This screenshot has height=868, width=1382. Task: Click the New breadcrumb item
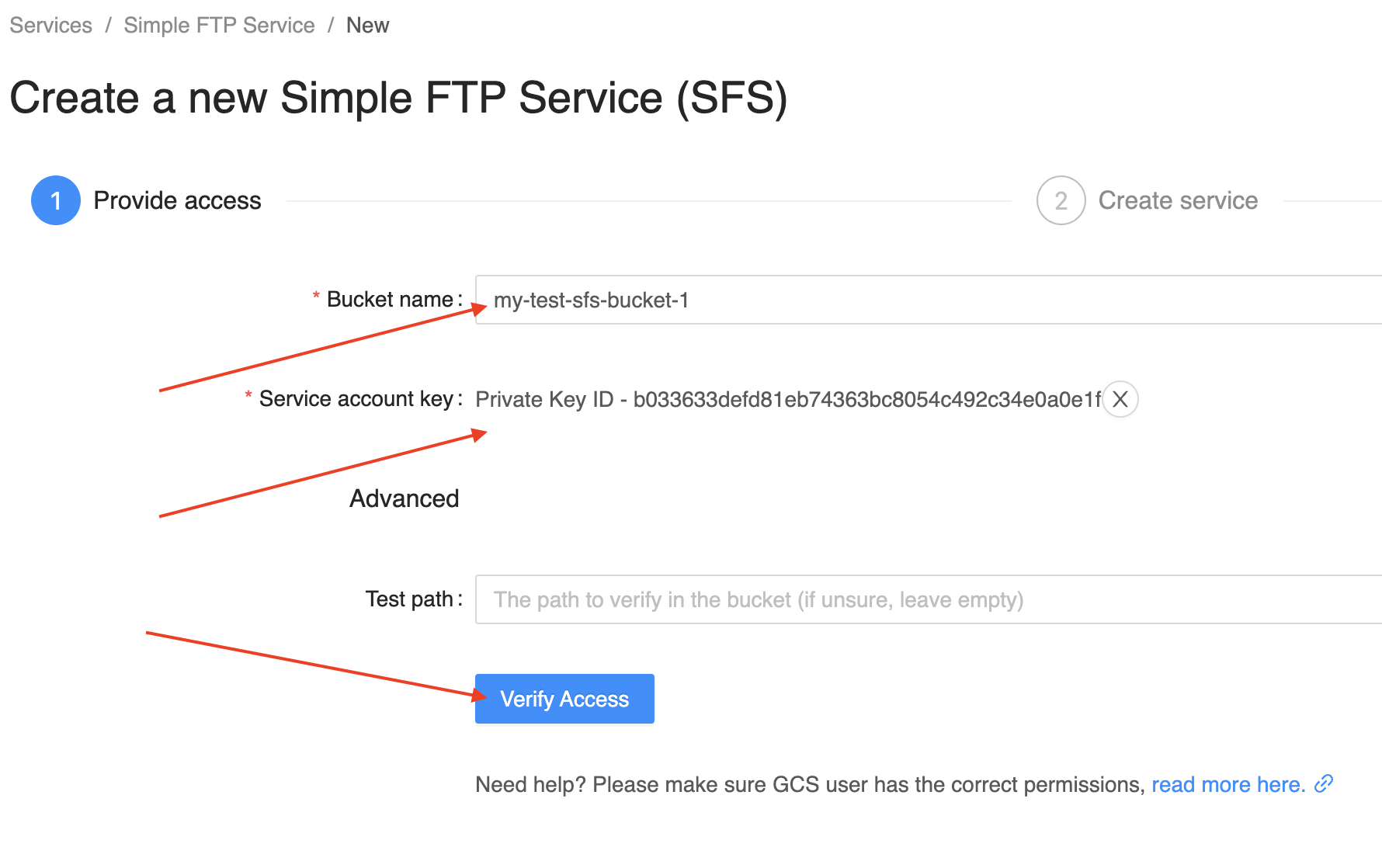(x=367, y=26)
